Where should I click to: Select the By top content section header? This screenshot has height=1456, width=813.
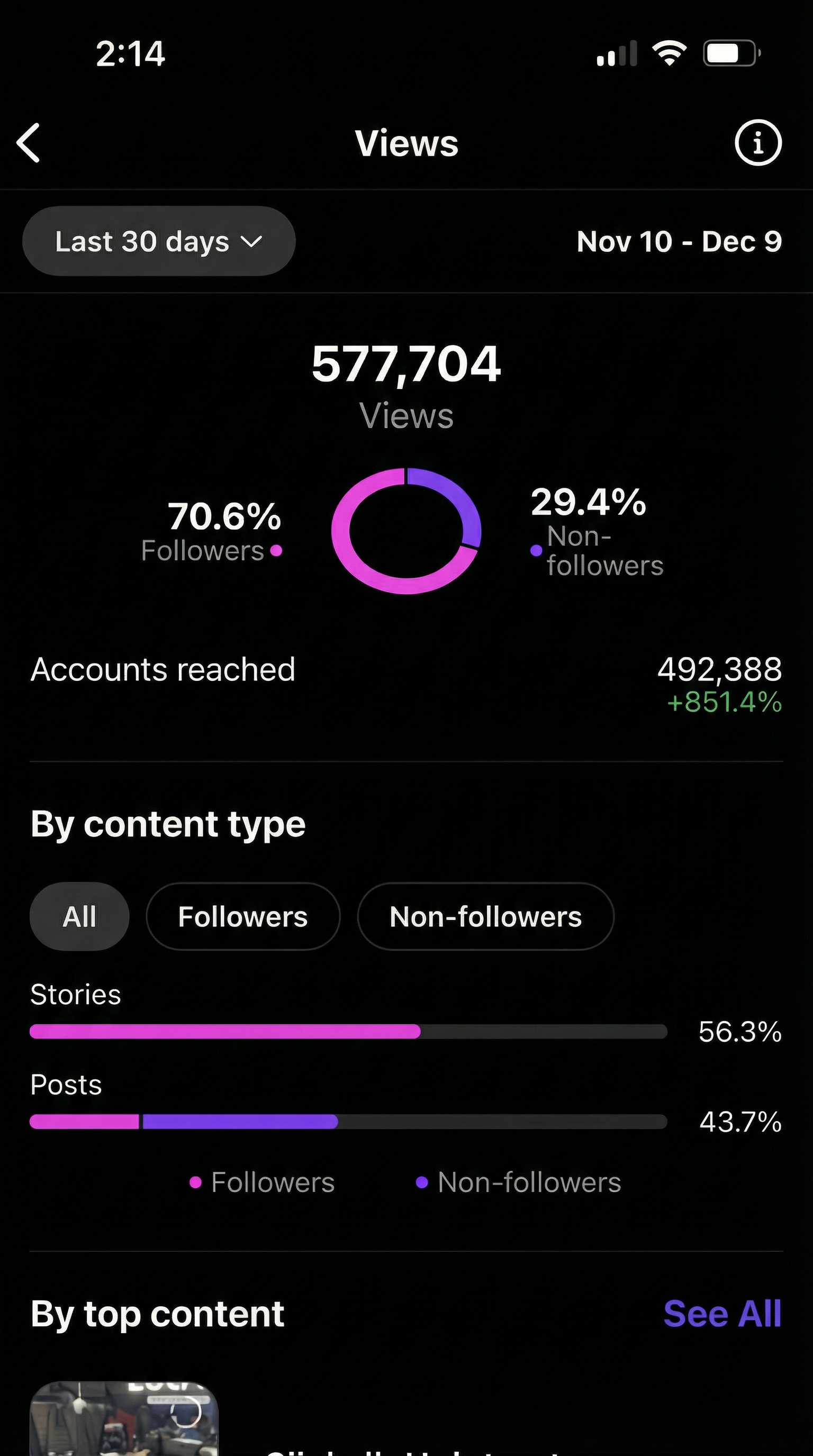[157, 1313]
